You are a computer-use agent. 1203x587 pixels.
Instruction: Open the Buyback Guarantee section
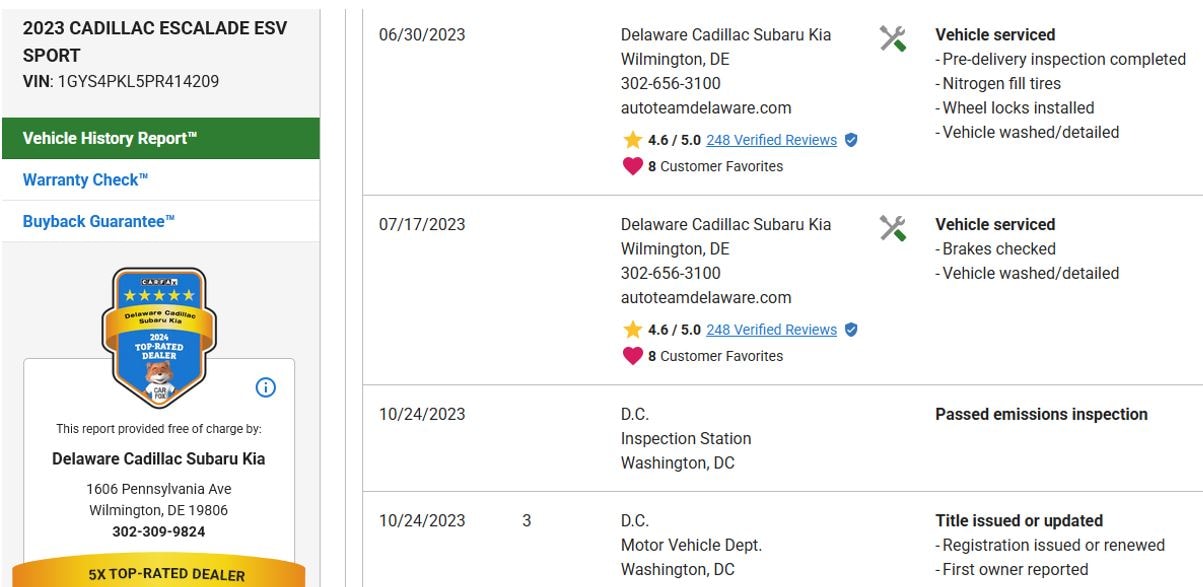pyautogui.click(x=99, y=221)
